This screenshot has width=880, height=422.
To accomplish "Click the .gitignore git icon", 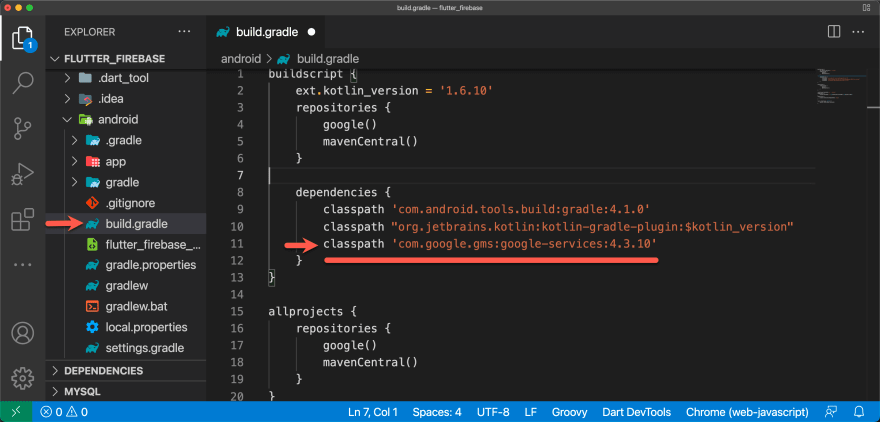I will pos(92,203).
